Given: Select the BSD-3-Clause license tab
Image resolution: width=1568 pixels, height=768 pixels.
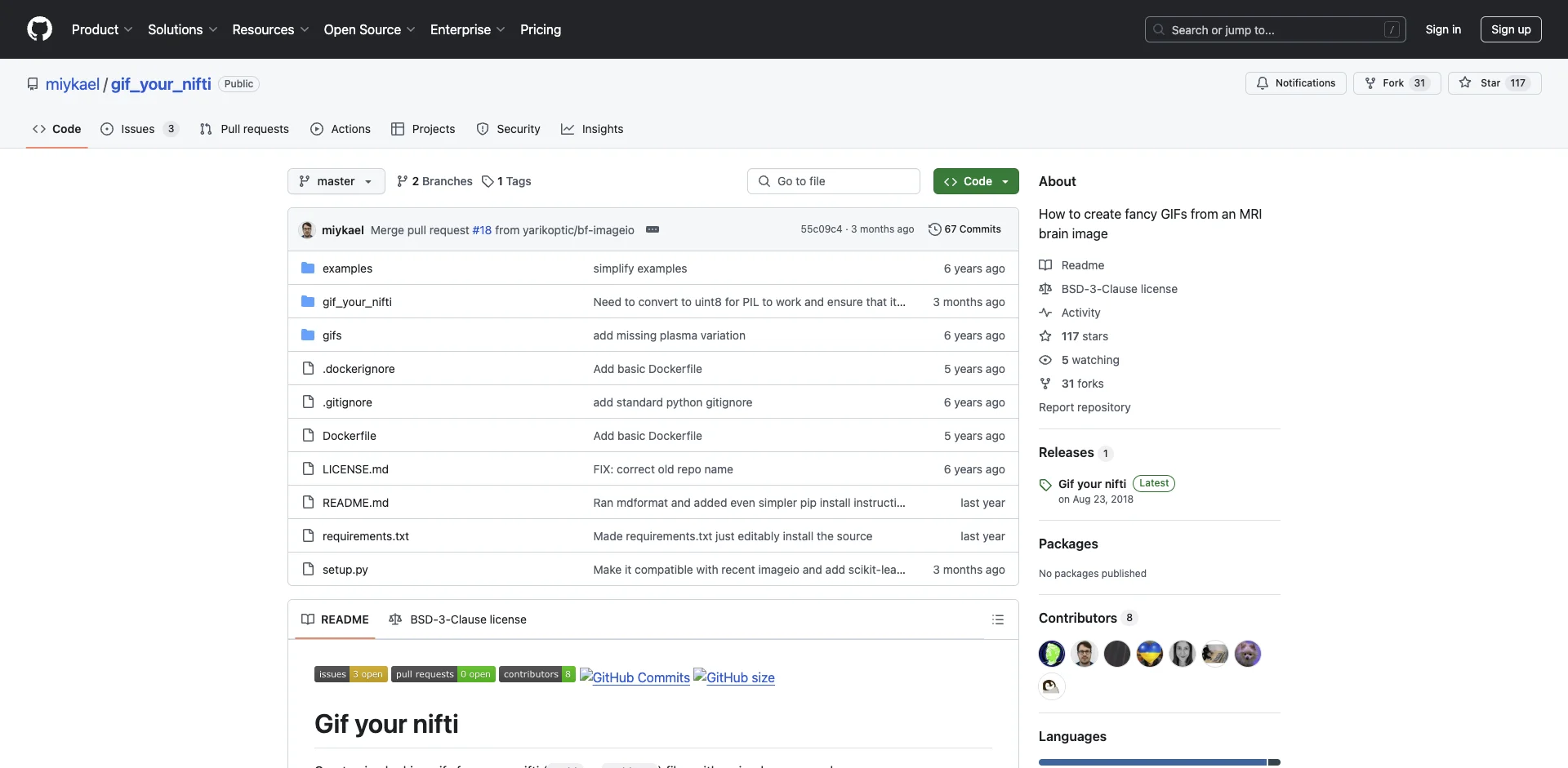Looking at the screenshot, I should (457, 619).
